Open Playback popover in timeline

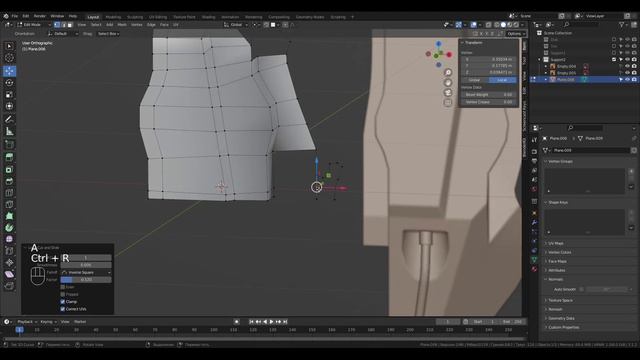point(27,322)
